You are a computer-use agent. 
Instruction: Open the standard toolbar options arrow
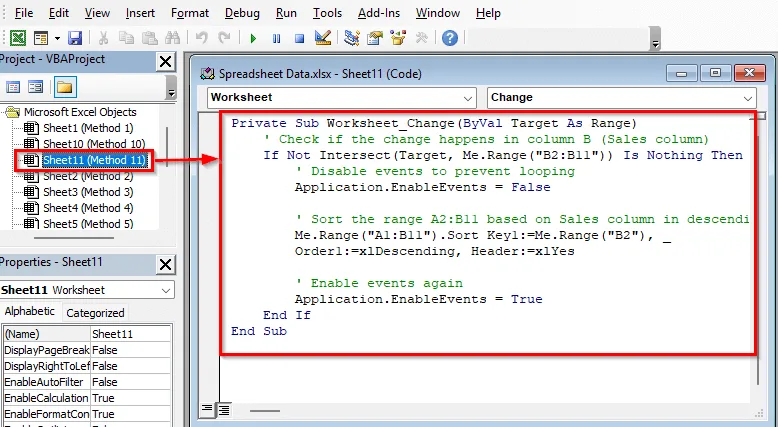click(655, 44)
